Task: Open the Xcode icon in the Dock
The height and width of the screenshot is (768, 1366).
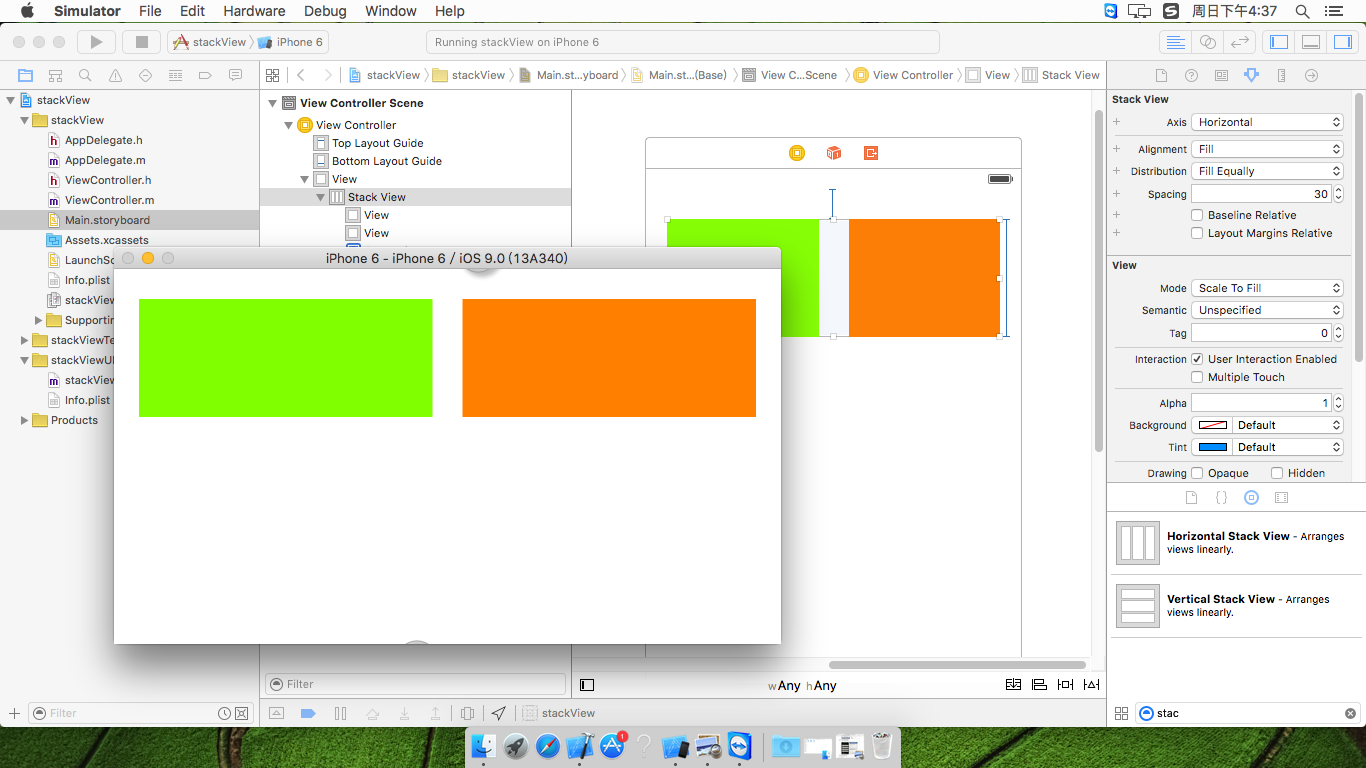Action: point(580,746)
